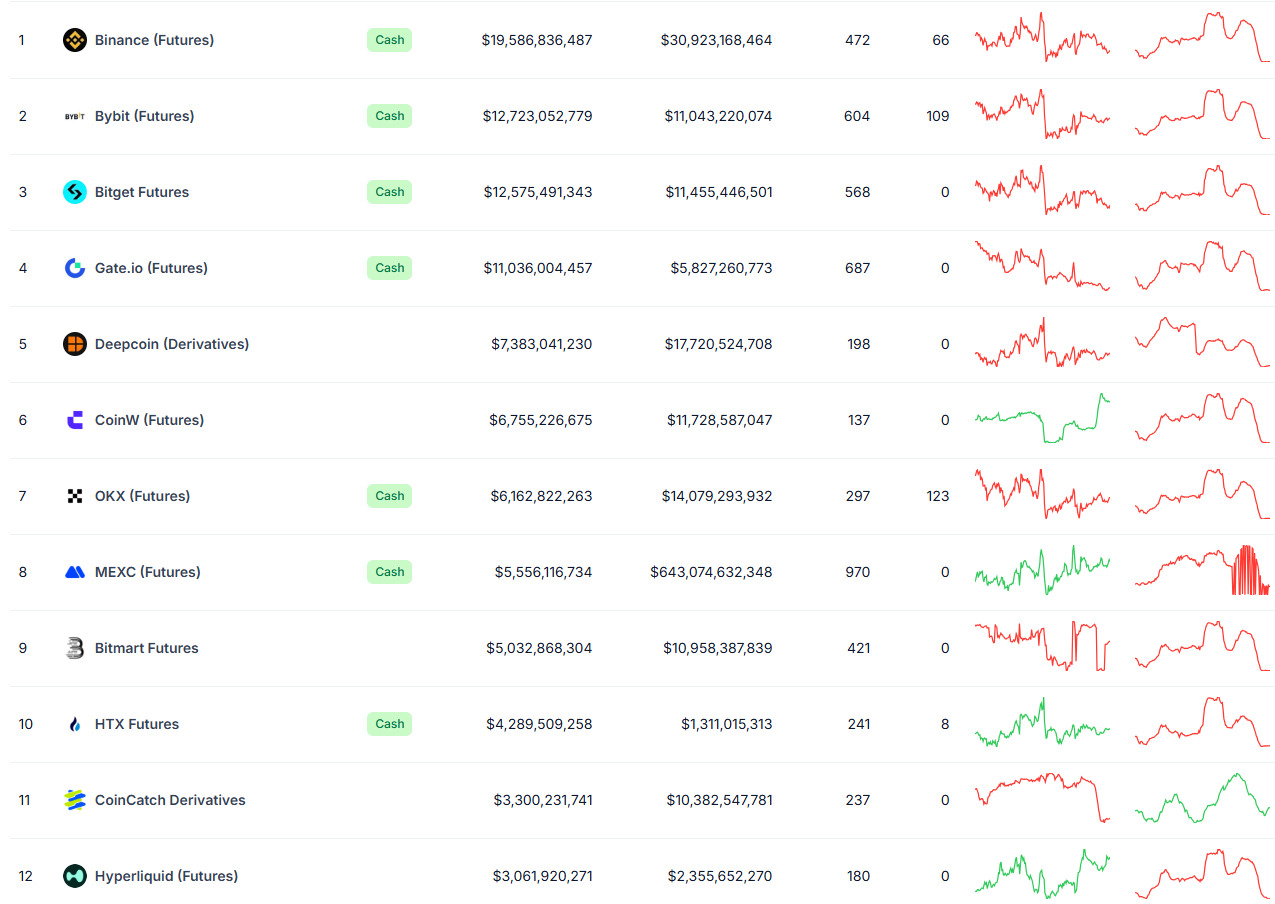Click the MEXC exchange logo

[74, 572]
